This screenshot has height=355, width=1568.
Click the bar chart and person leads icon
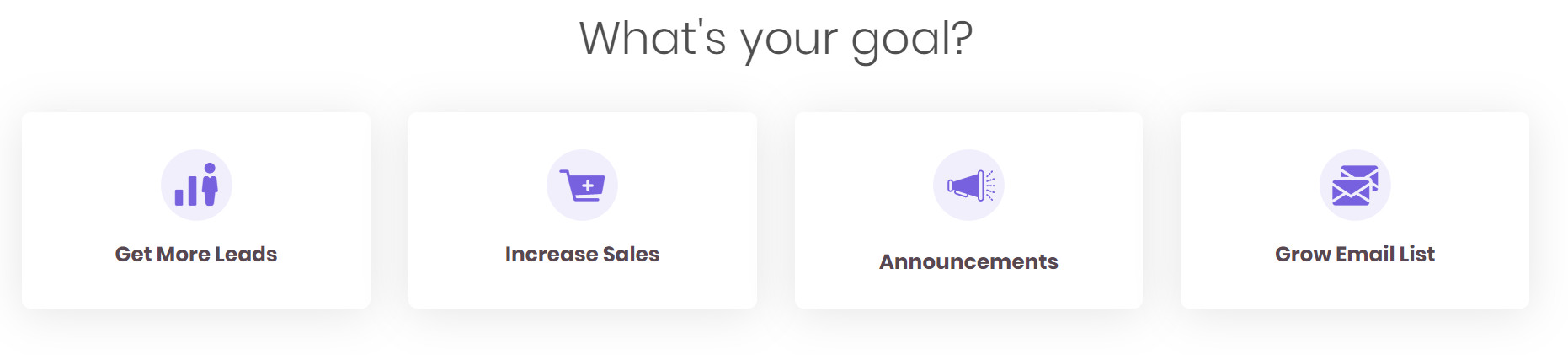tap(196, 185)
